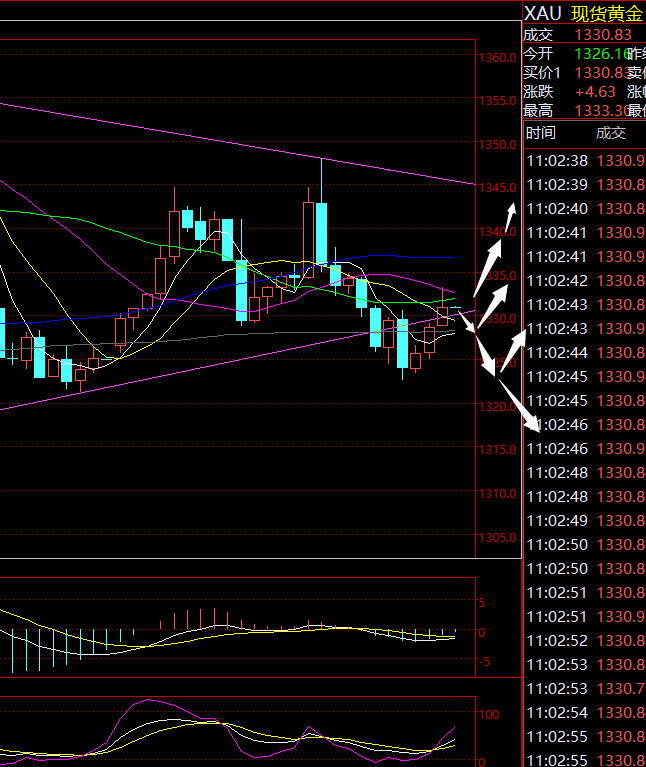
Task: Click the 1305.0 price axis label
Action: [497, 537]
